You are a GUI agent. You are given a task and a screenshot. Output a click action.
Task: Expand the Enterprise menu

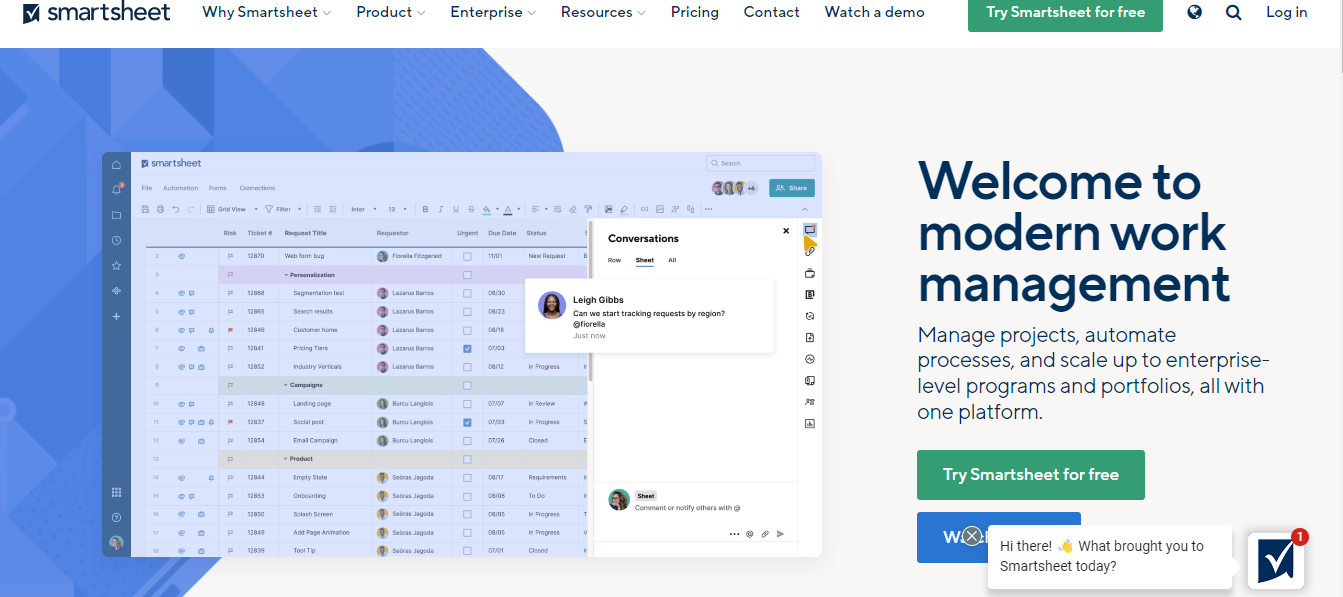pos(493,12)
